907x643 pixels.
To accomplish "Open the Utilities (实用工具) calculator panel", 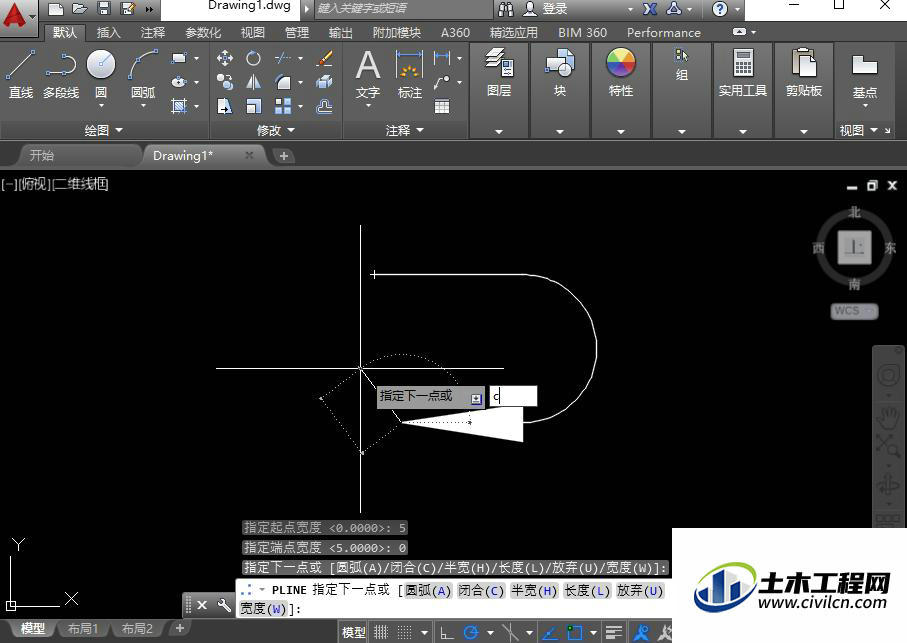I will [x=743, y=73].
